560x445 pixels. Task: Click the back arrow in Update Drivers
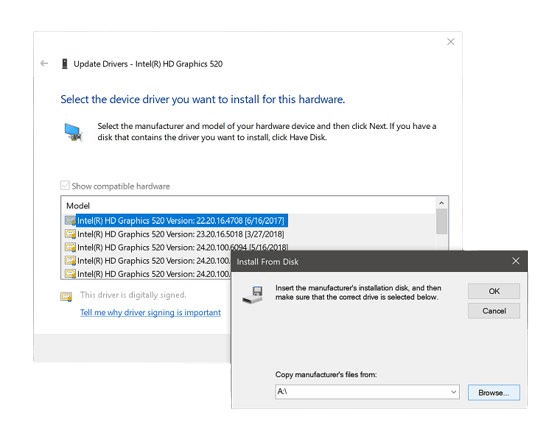pyautogui.click(x=44, y=64)
